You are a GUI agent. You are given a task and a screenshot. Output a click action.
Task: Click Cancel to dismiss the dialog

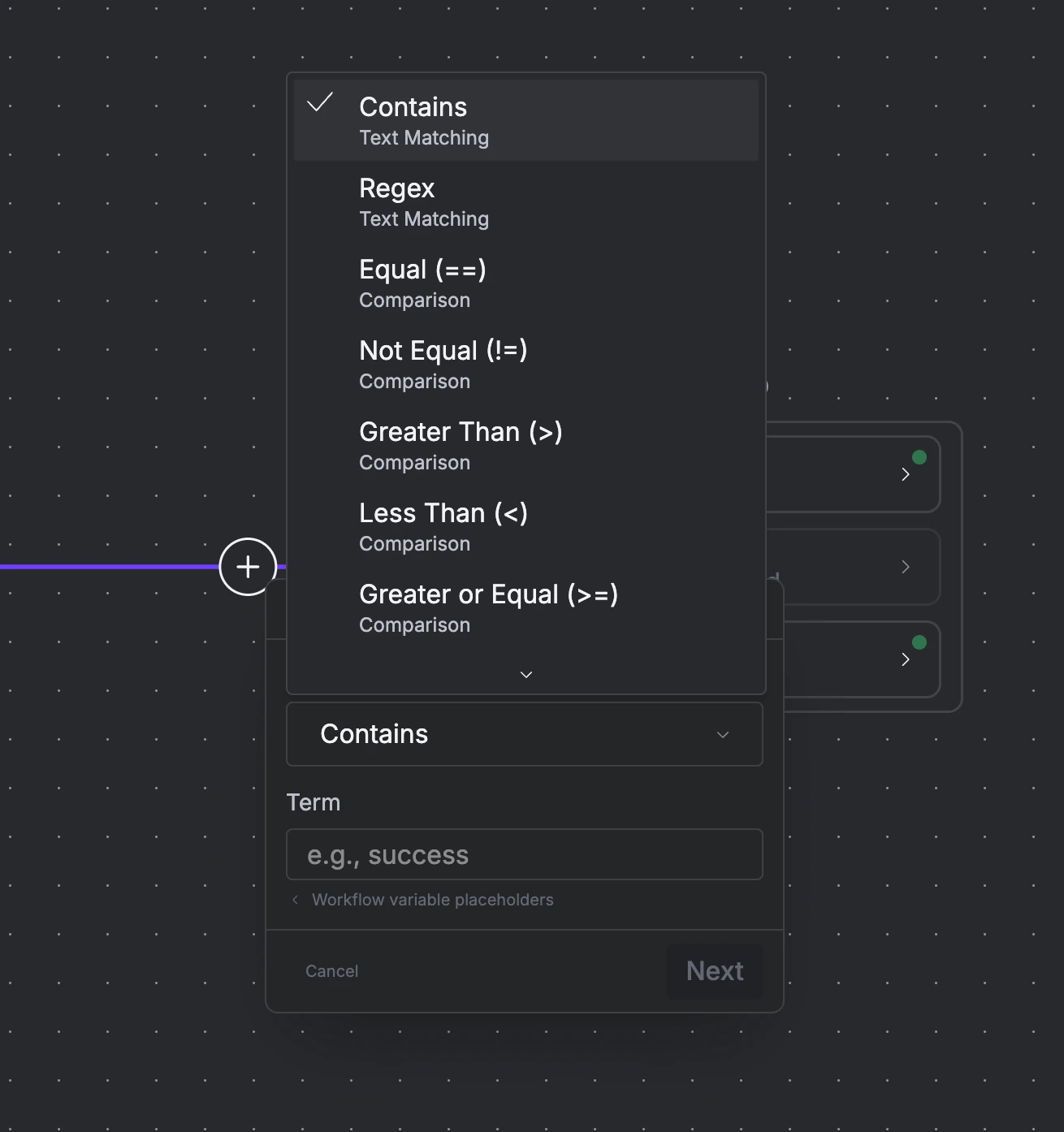[x=331, y=970]
